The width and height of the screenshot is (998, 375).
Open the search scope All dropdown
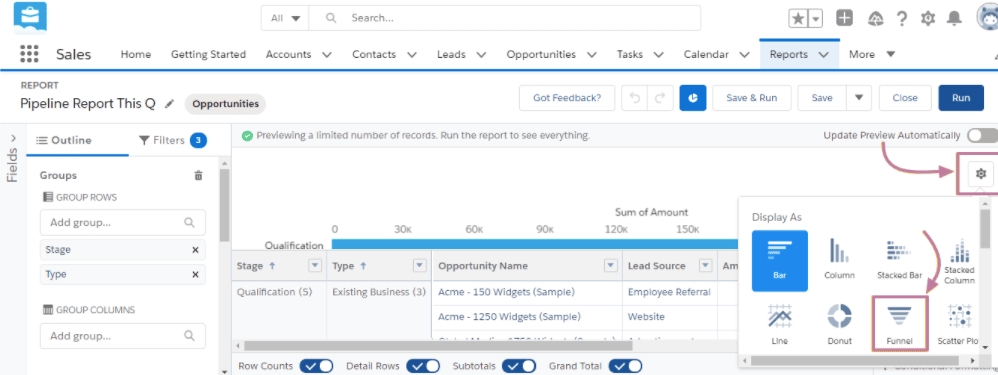click(x=285, y=18)
